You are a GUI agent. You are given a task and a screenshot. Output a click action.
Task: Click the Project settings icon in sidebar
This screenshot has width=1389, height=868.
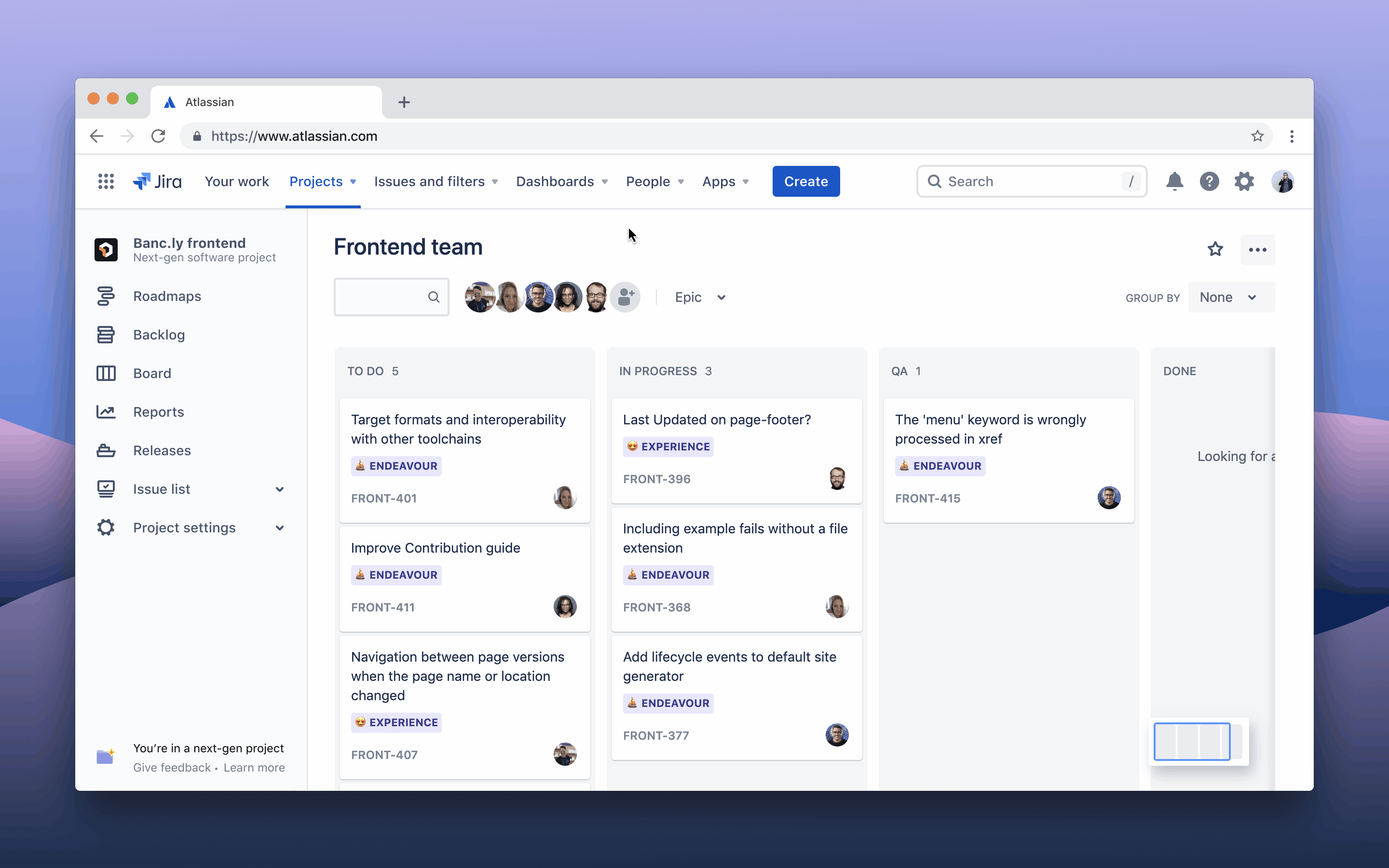coord(106,527)
